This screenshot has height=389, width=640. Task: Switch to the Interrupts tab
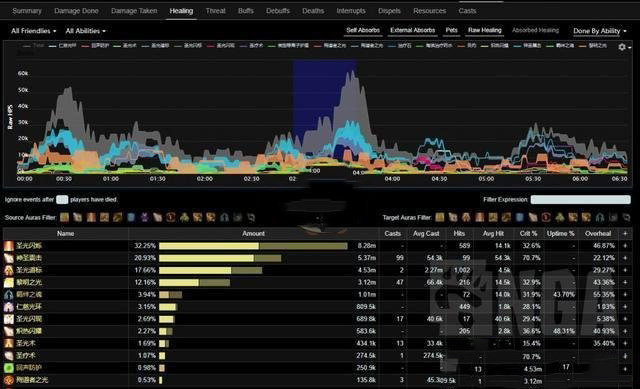pyautogui.click(x=351, y=11)
